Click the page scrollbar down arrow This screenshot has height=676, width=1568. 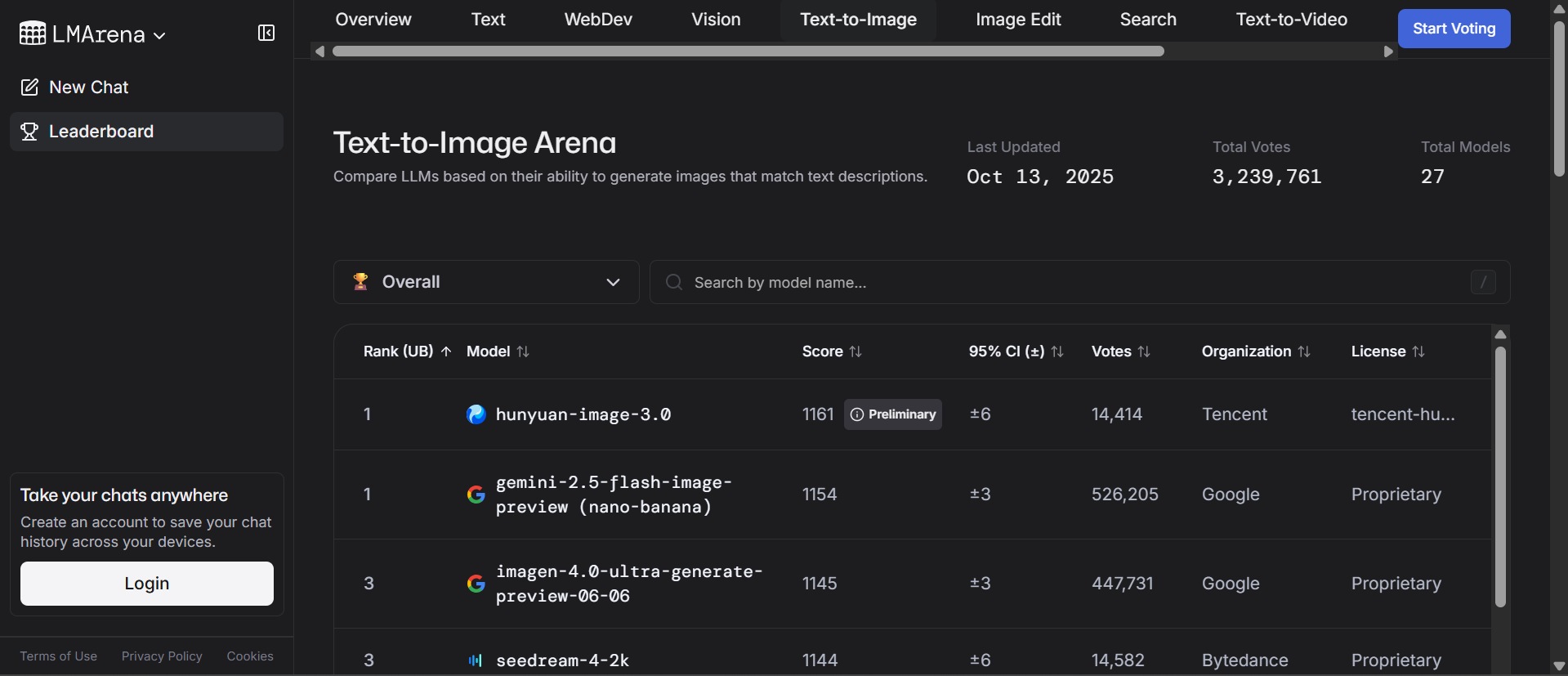click(1559, 666)
